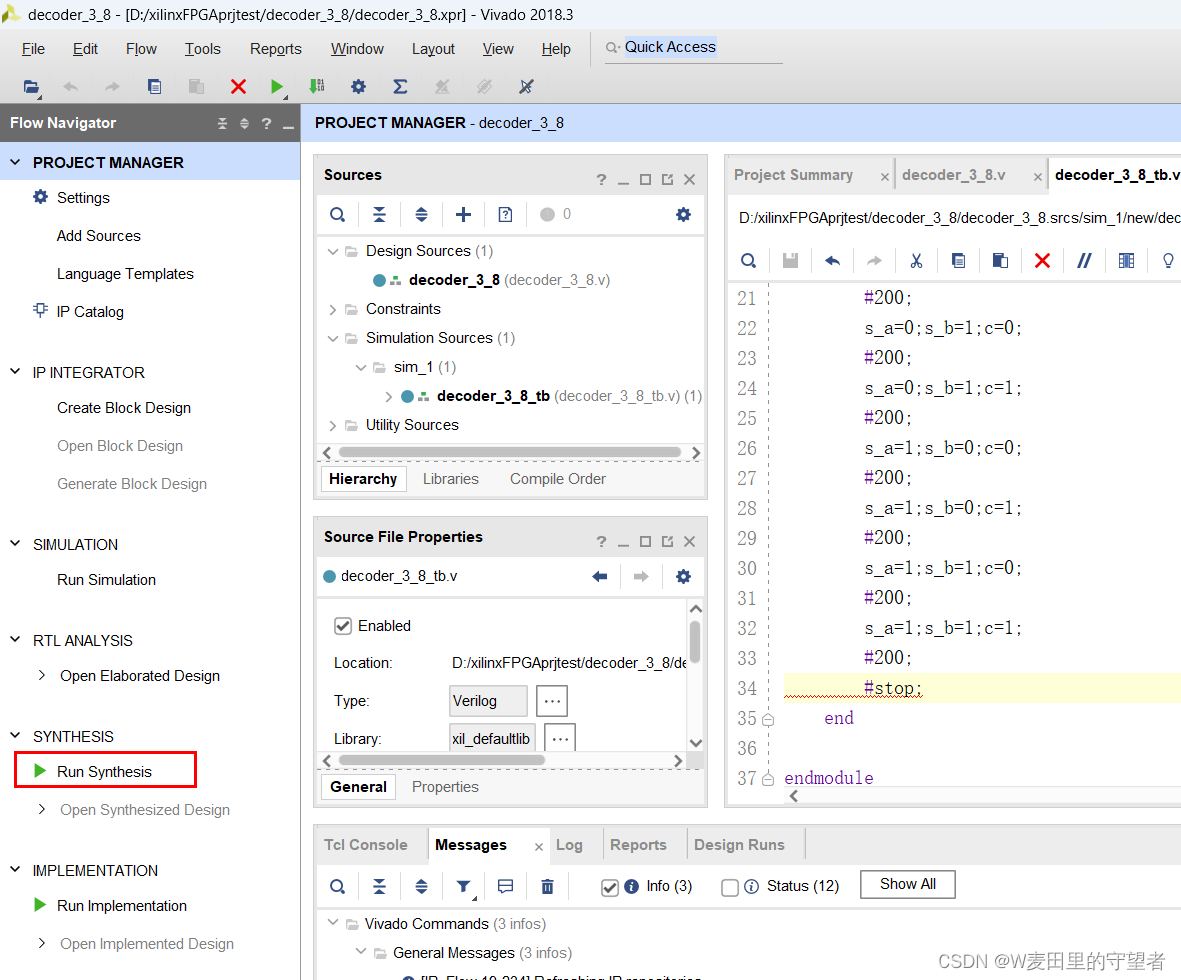1181x980 pixels.
Task: Filter messages with funnel icon
Action: click(x=464, y=887)
